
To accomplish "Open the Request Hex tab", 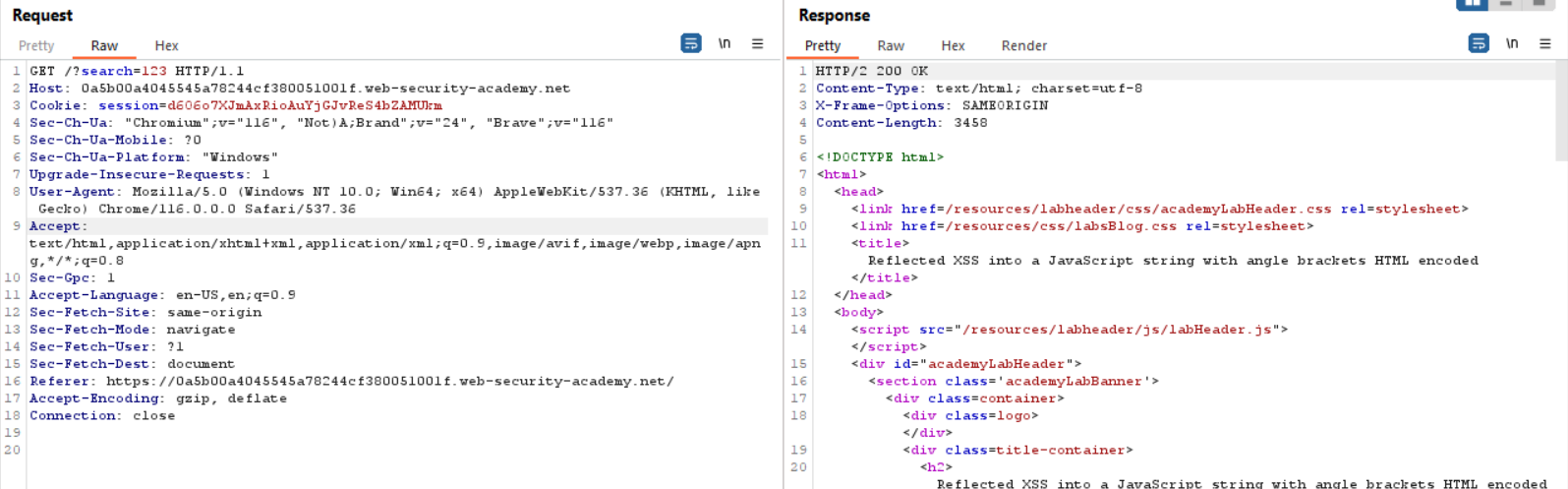I will coord(166,45).
